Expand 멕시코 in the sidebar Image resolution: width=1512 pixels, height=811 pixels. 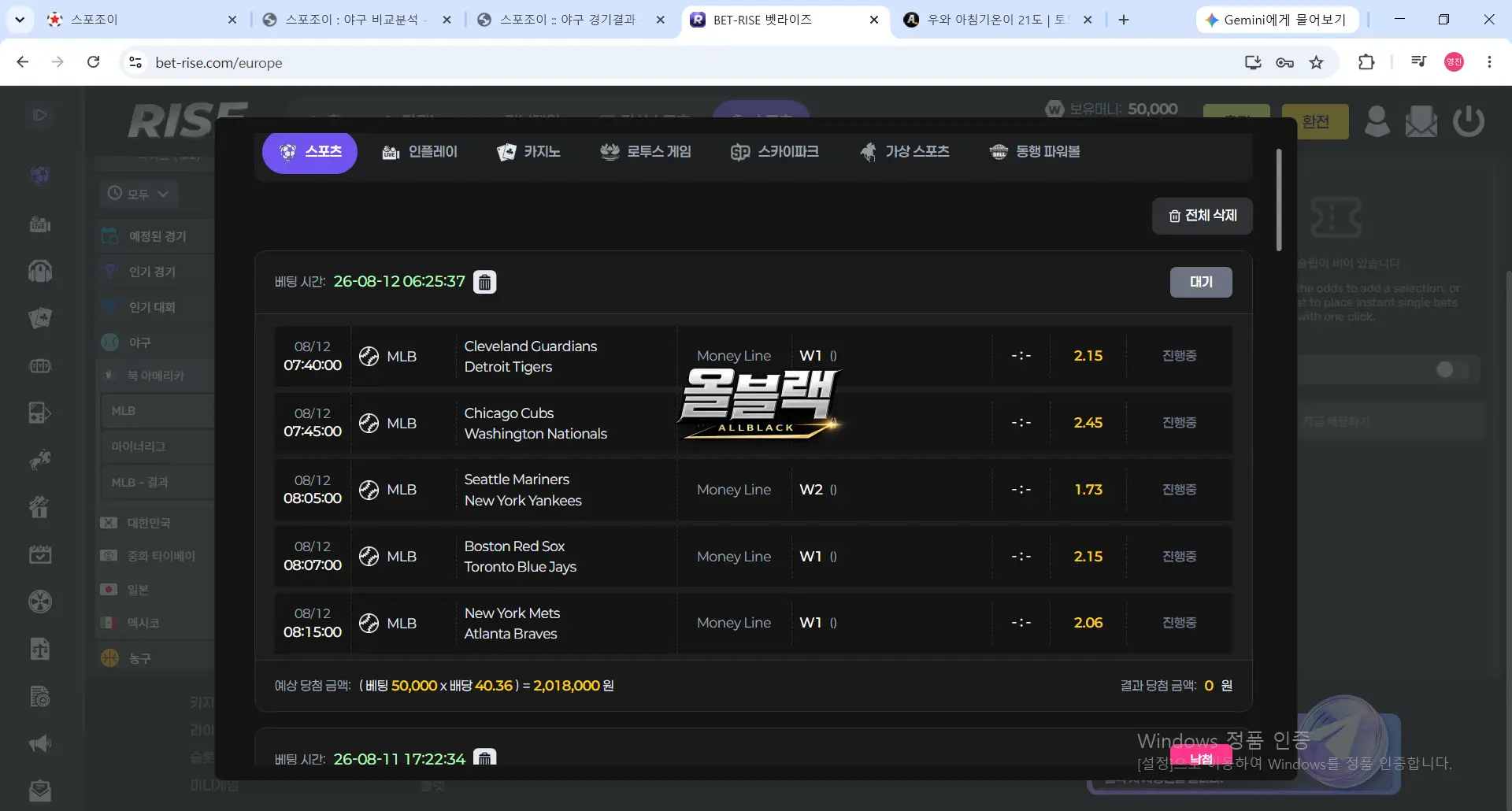(x=157, y=623)
